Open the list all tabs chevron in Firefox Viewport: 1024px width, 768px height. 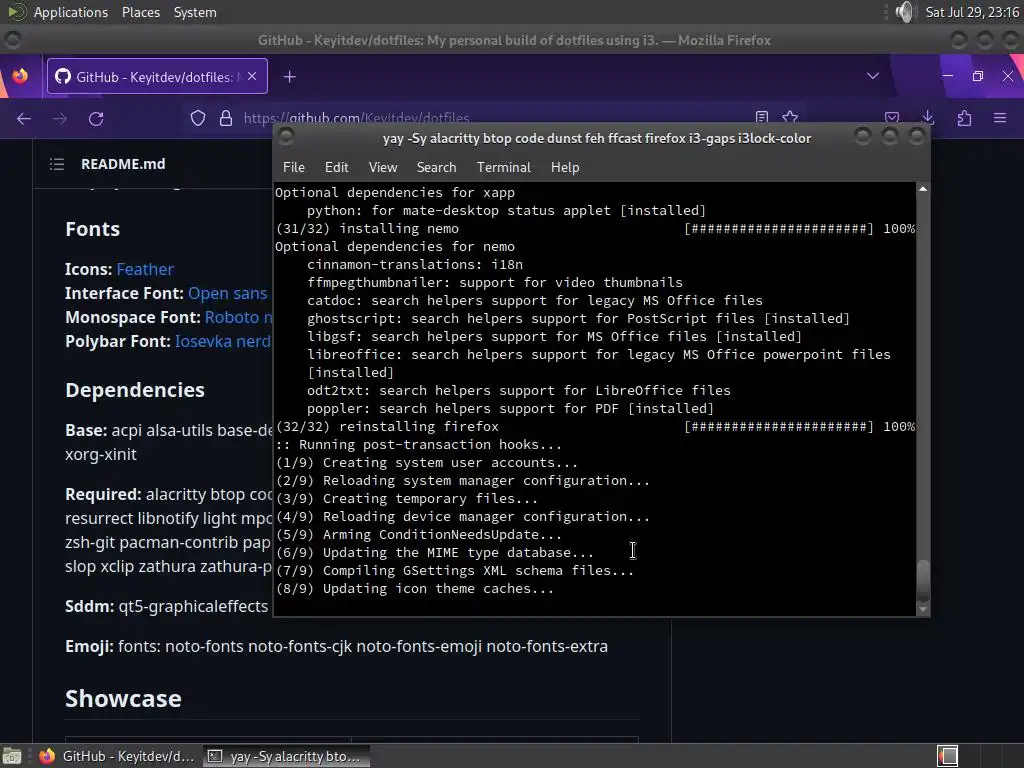(x=872, y=76)
